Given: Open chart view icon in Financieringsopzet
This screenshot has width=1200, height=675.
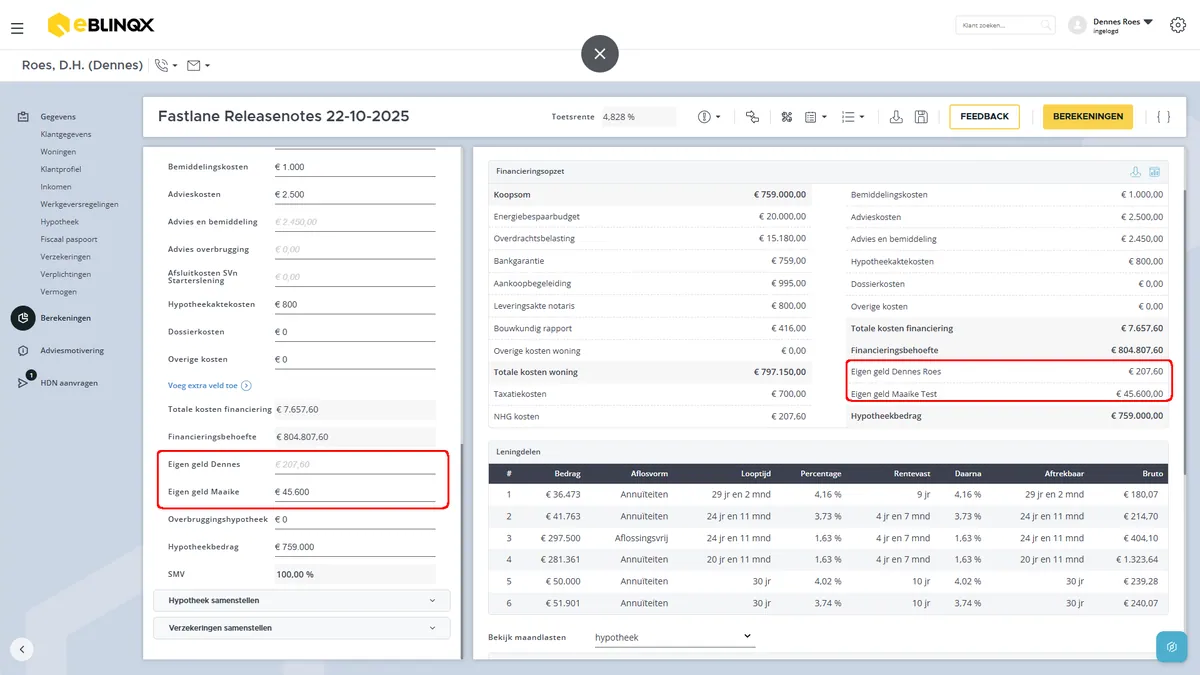Looking at the screenshot, I should [x=1154, y=172].
